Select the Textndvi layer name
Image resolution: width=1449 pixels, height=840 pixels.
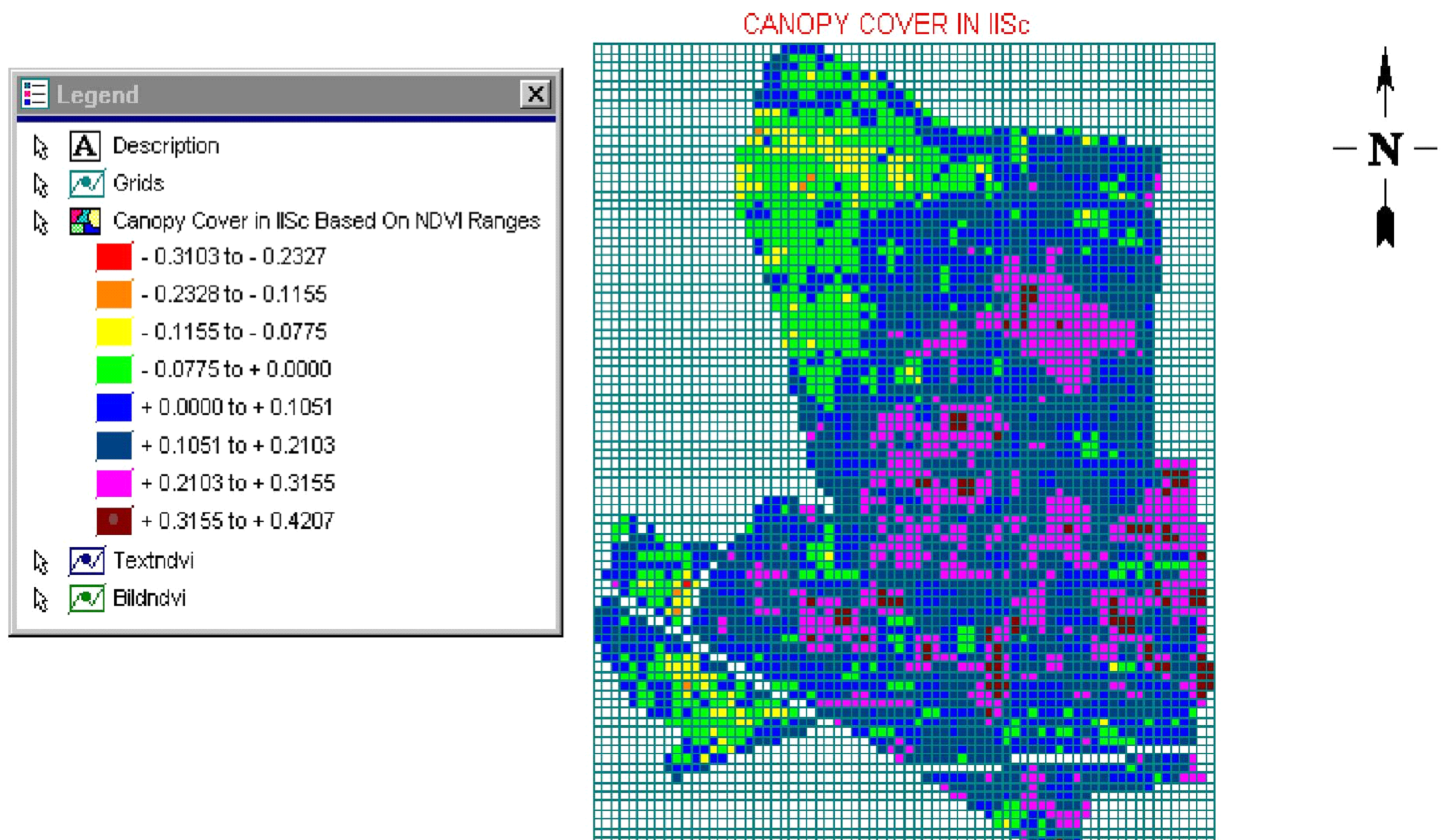[154, 561]
